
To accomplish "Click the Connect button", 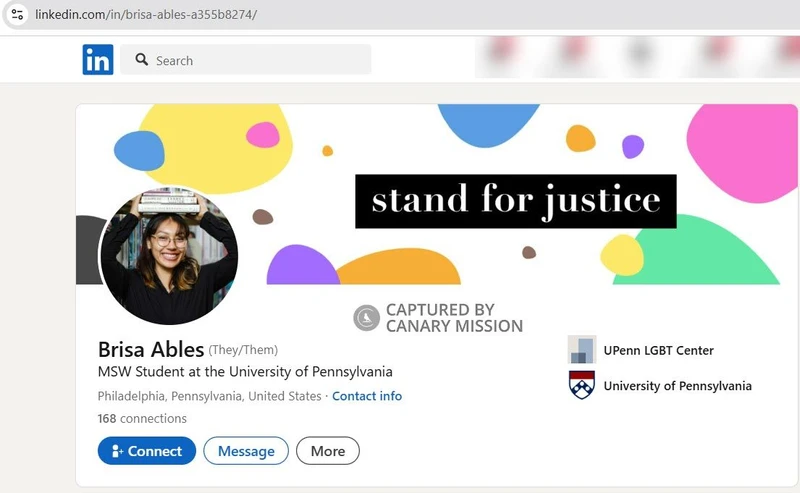I will 147,451.
